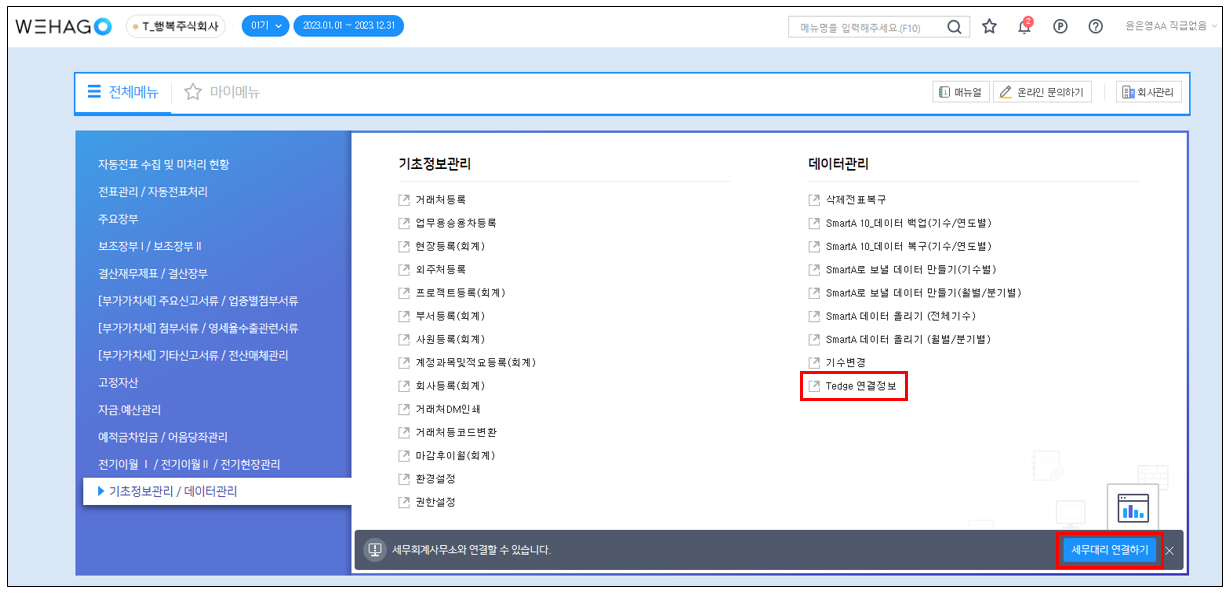Open the notifications bell icon
Image resolution: width=1231 pixels, height=593 pixels.
click(1024, 27)
